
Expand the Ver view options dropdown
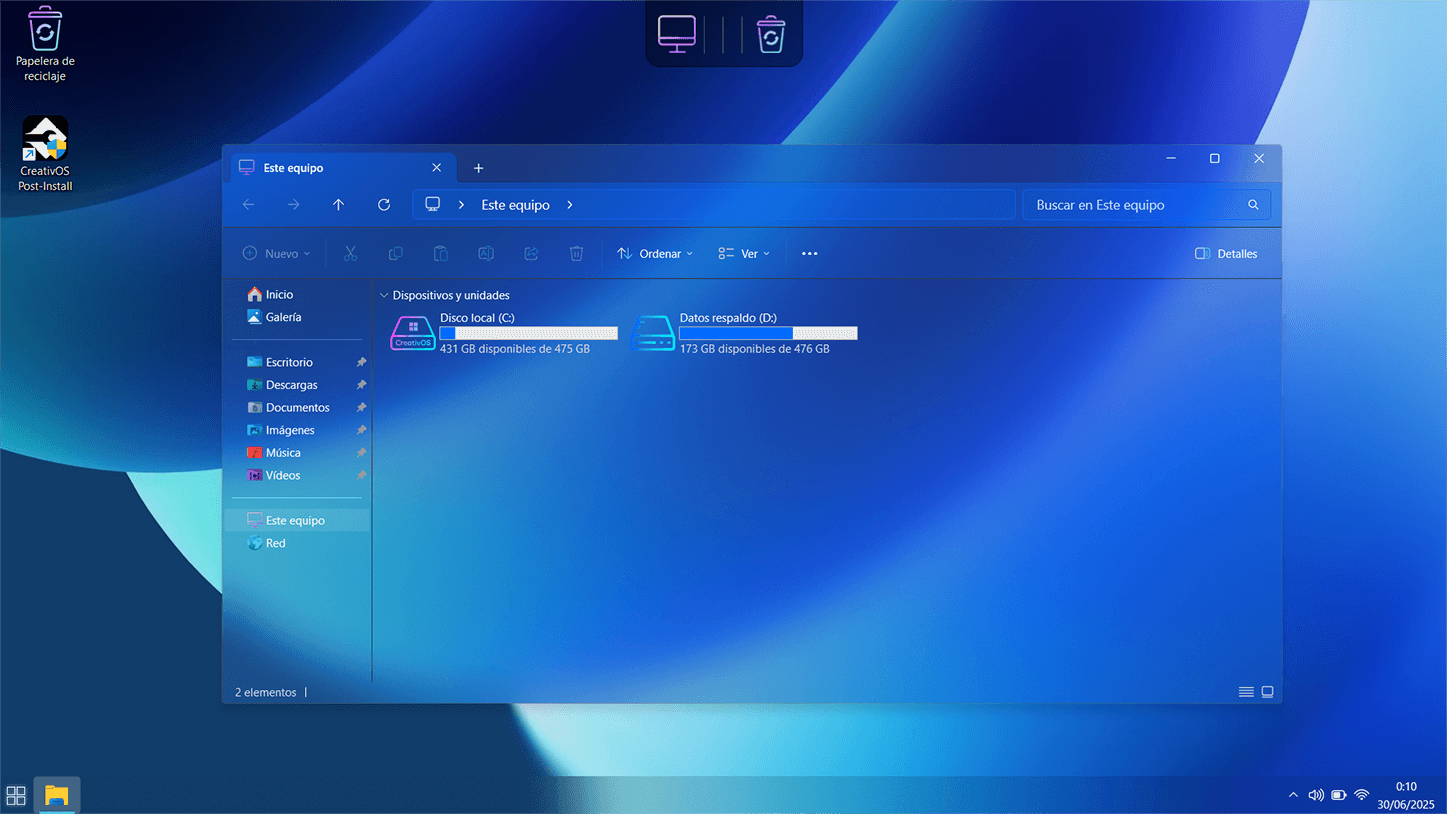click(744, 254)
